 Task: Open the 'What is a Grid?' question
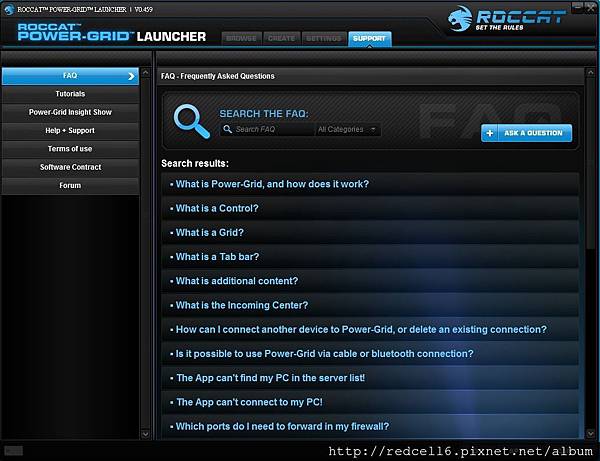point(370,233)
